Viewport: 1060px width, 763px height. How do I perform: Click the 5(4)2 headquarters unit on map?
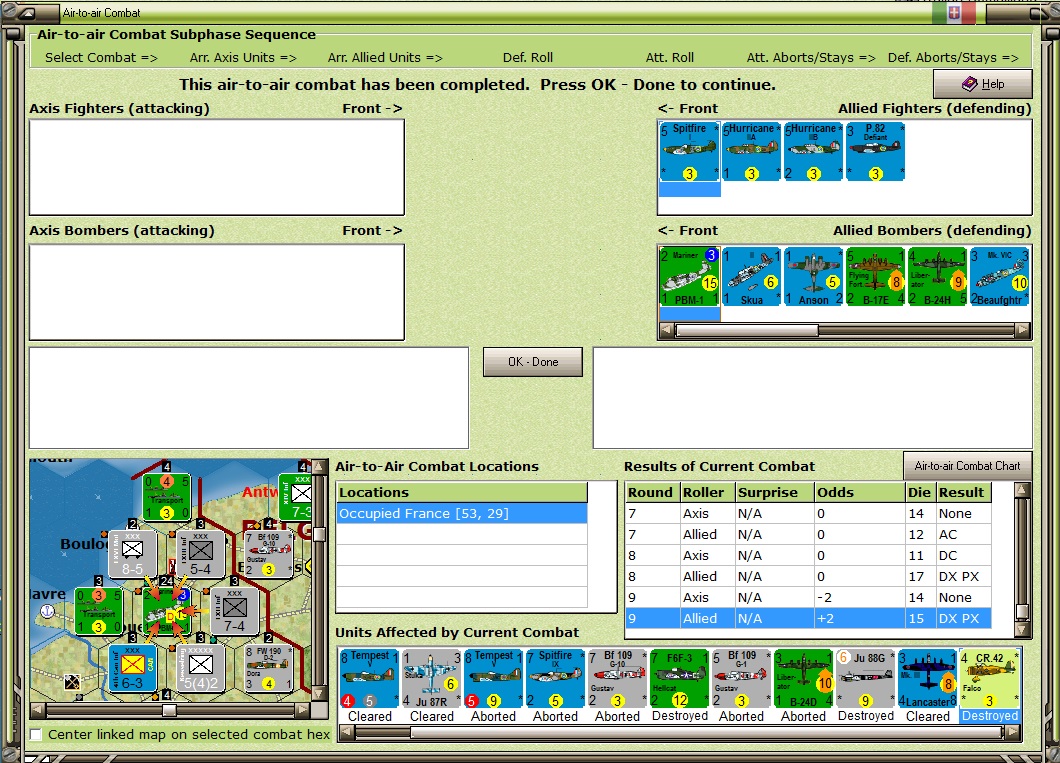click(x=201, y=668)
